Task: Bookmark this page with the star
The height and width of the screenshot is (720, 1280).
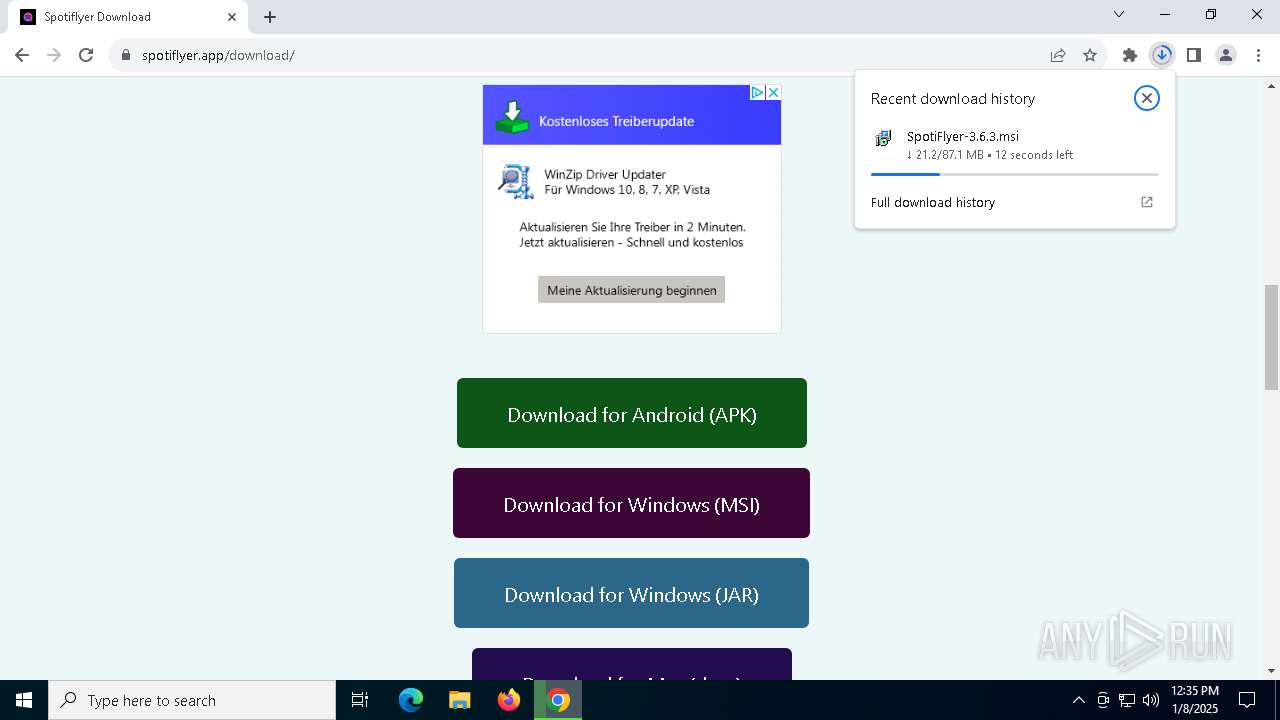Action: (1090, 55)
